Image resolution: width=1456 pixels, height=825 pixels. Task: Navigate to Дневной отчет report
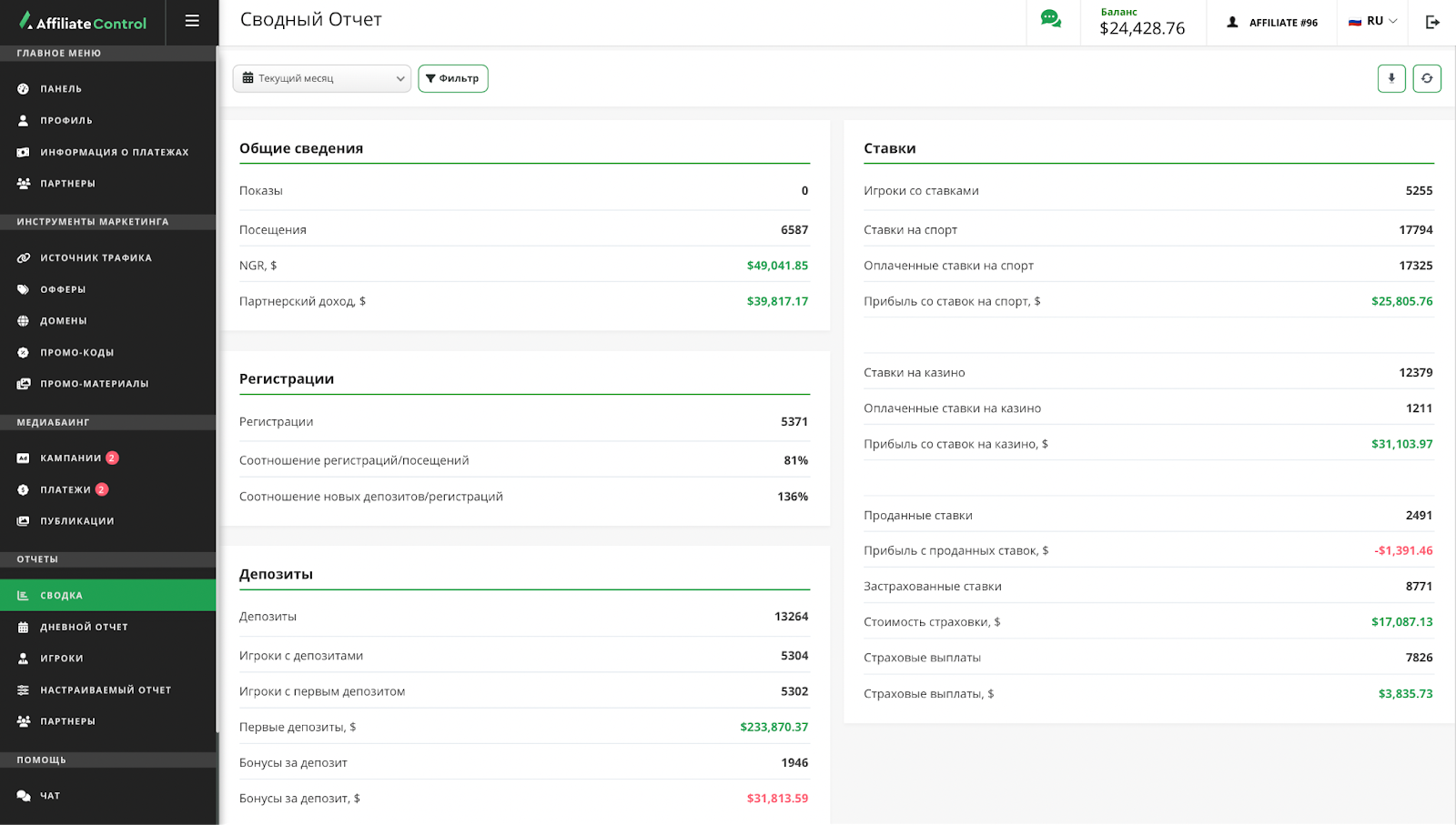(84, 628)
